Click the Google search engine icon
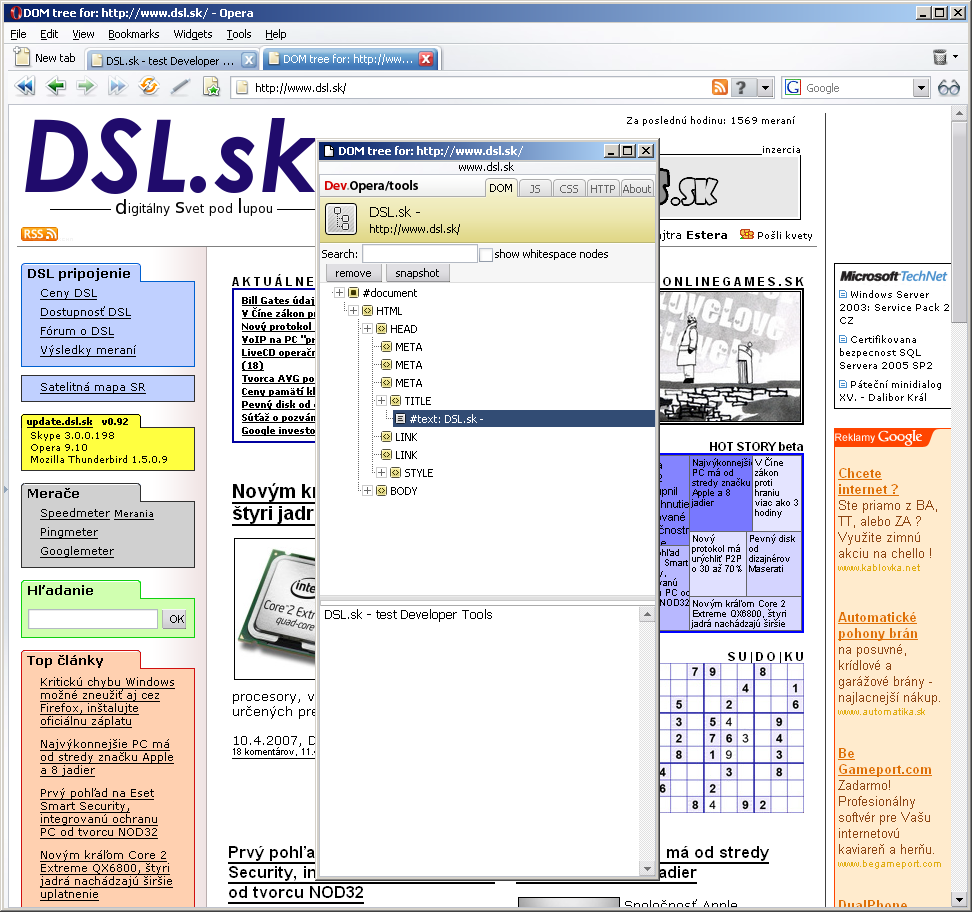972x912 pixels. click(793, 87)
